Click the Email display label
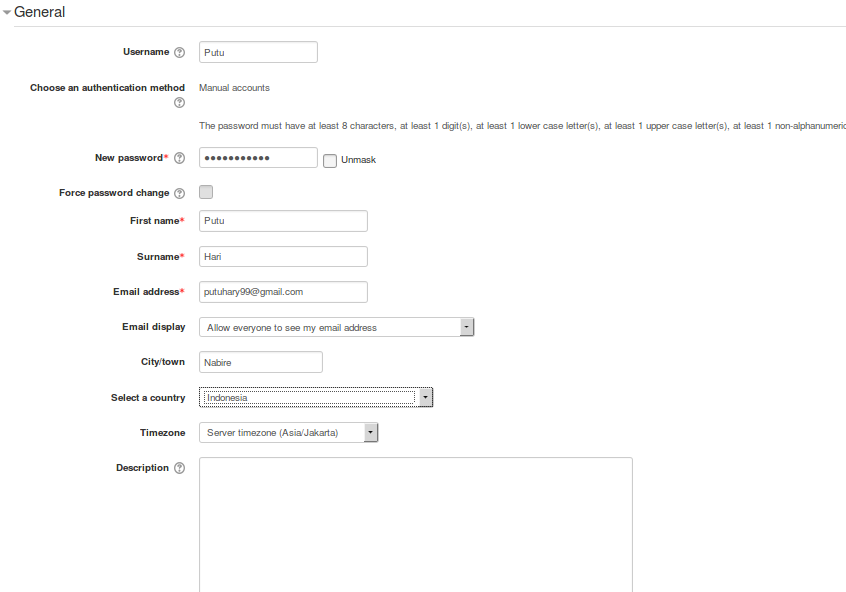The image size is (846, 592). pyautogui.click(x=154, y=326)
